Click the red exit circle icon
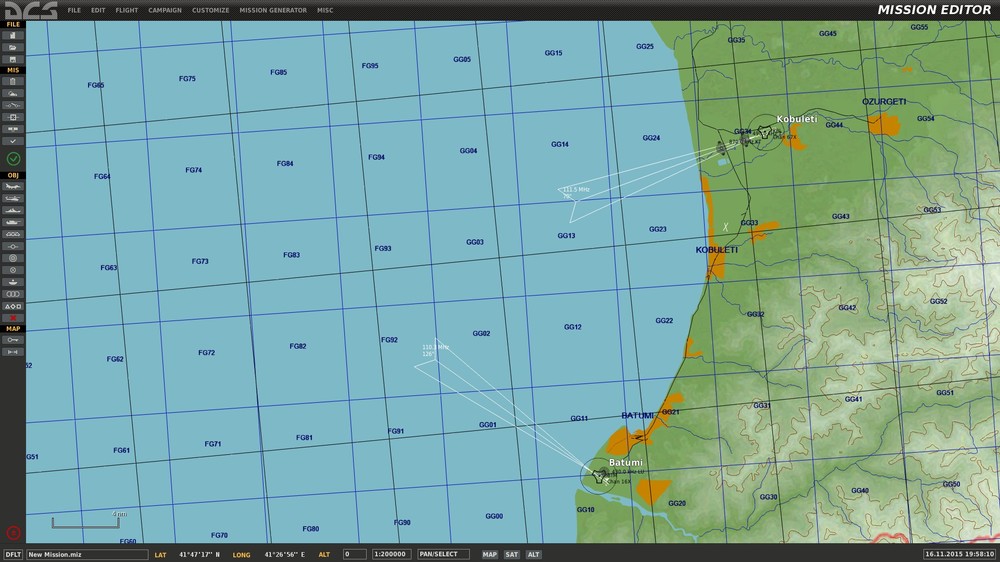The height and width of the screenshot is (562, 1000). click(x=13, y=532)
